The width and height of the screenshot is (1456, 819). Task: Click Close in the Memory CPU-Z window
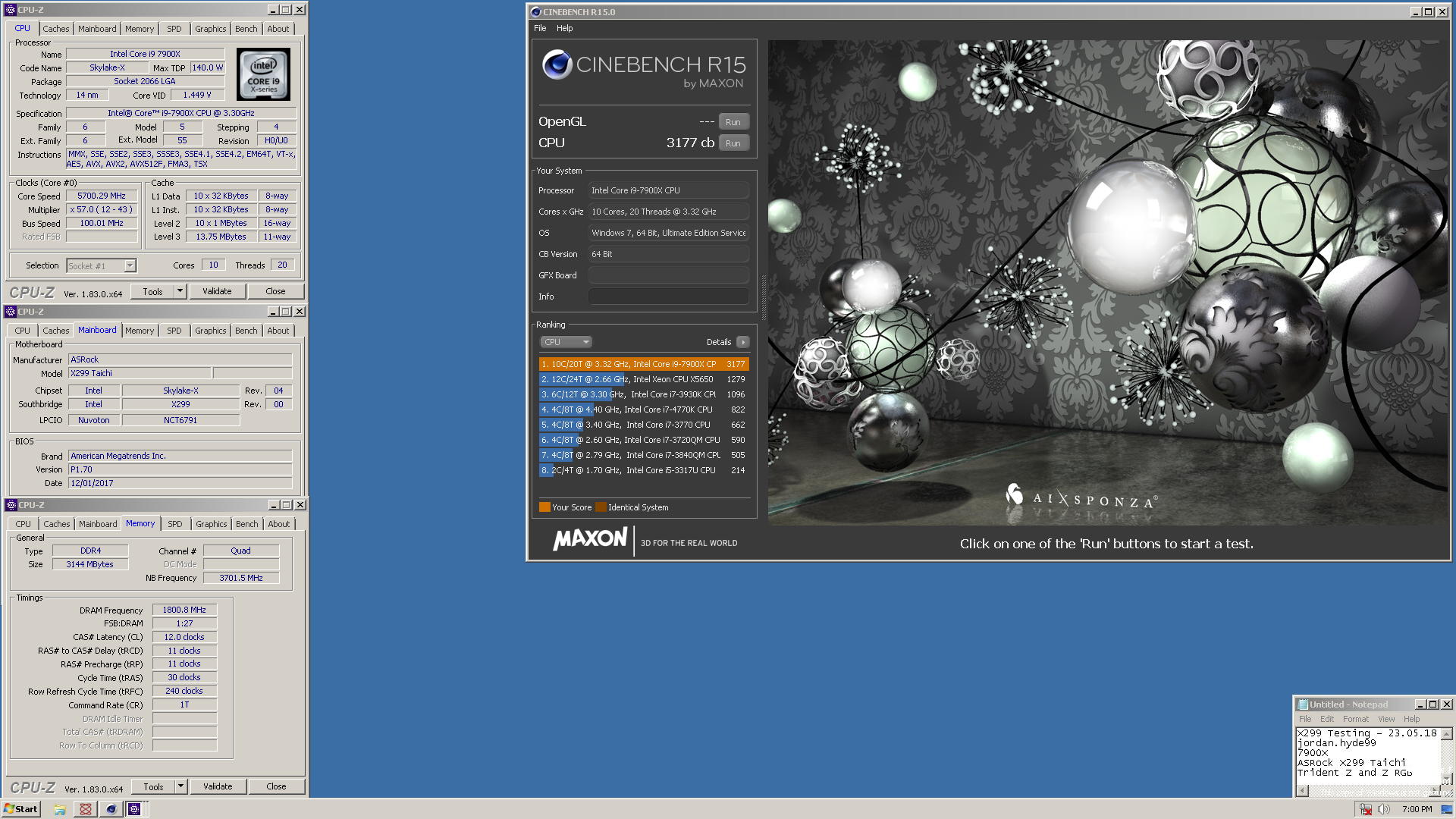pyautogui.click(x=277, y=786)
